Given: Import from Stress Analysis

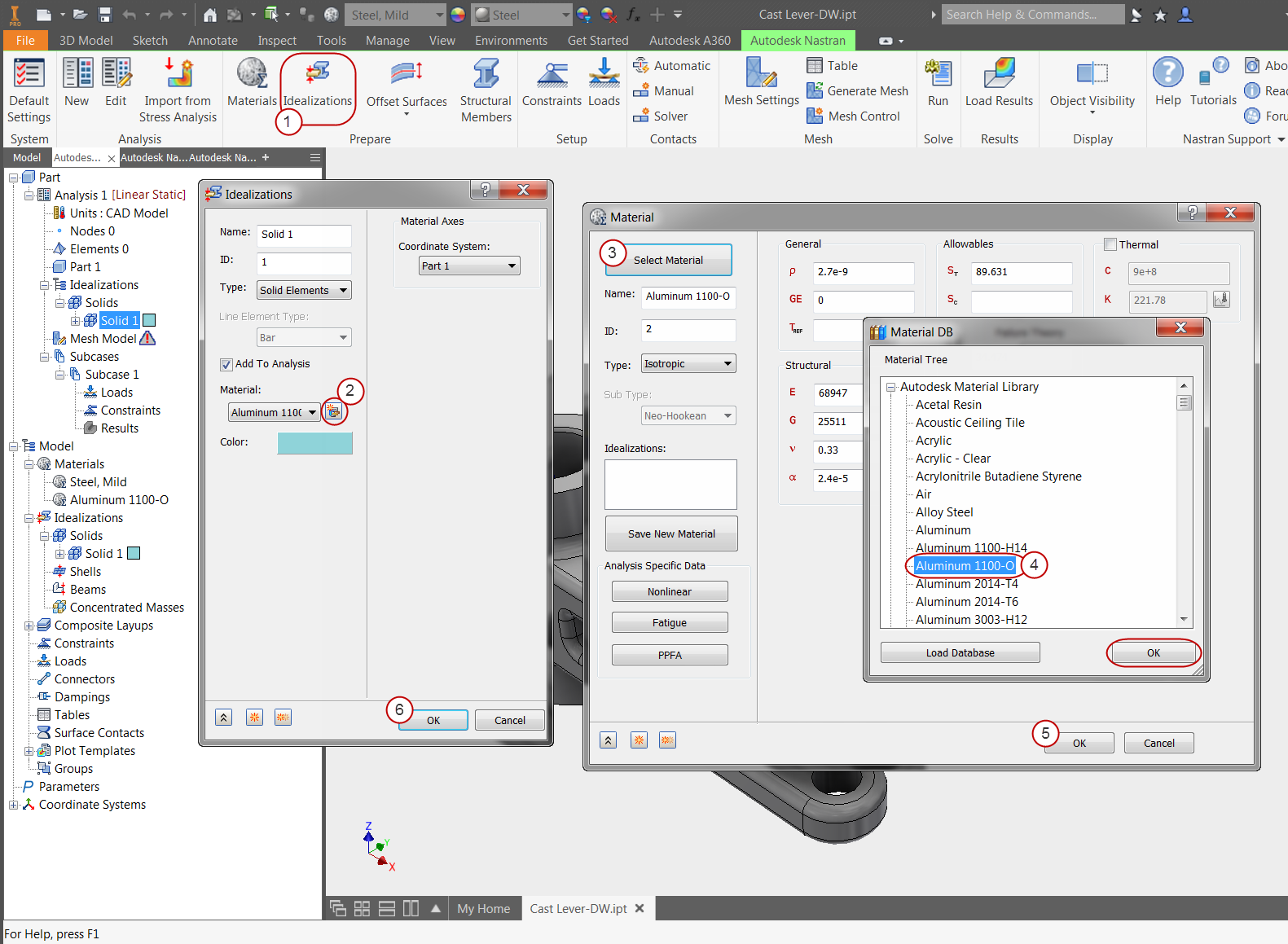Looking at the screenshot, I should [178, 90].
